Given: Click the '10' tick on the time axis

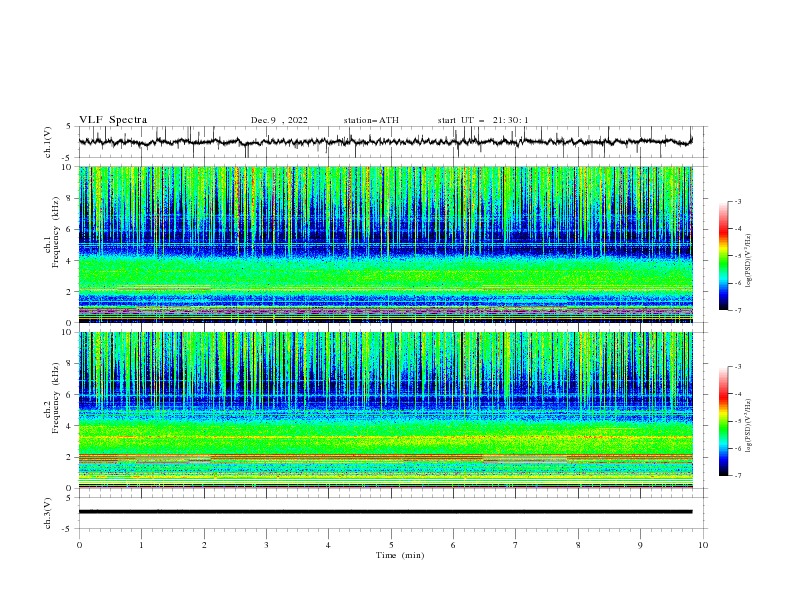Looking at the screenshot, I should click(x=703, y=545).
